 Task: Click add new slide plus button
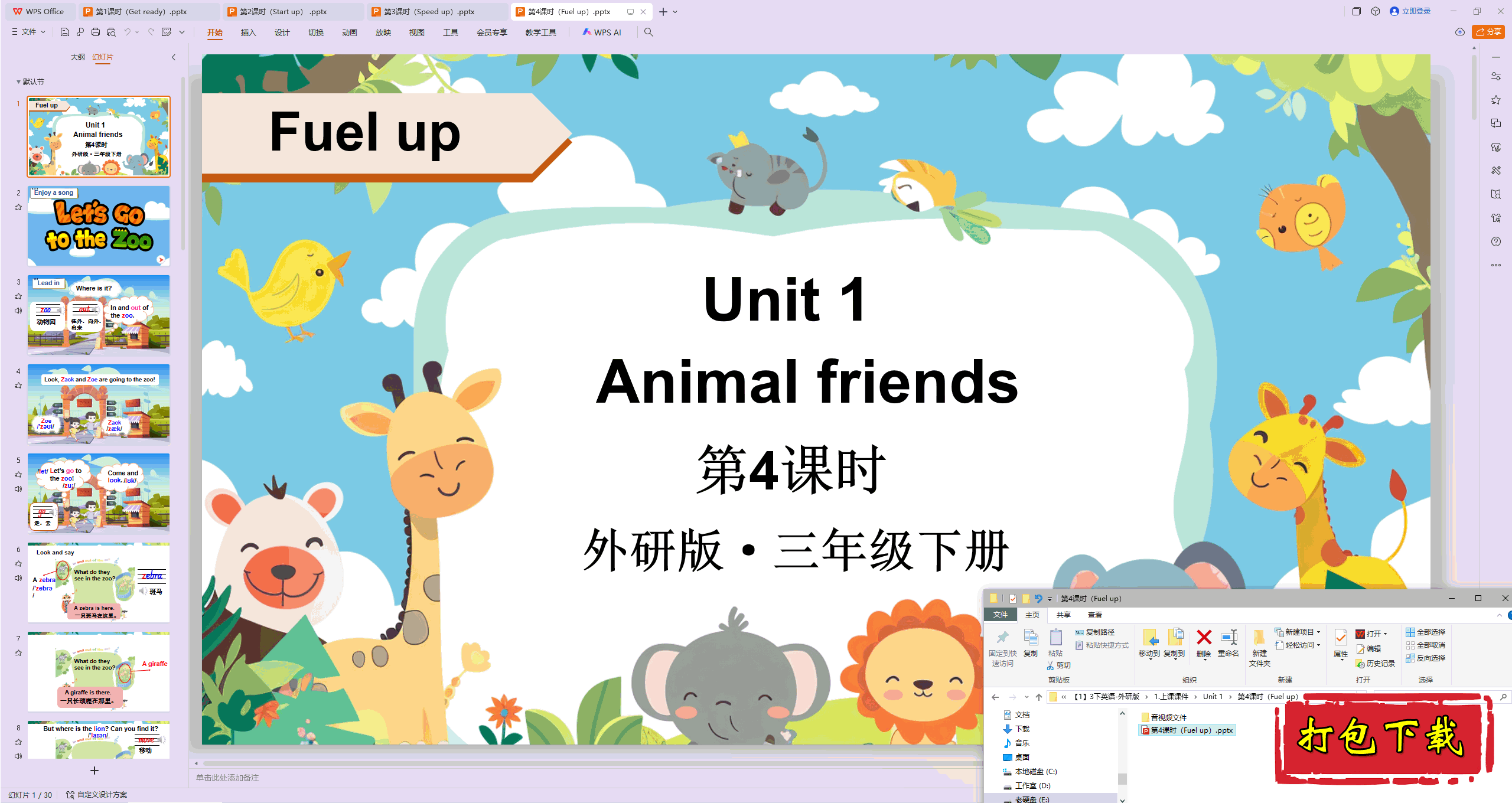pos(94,771)
